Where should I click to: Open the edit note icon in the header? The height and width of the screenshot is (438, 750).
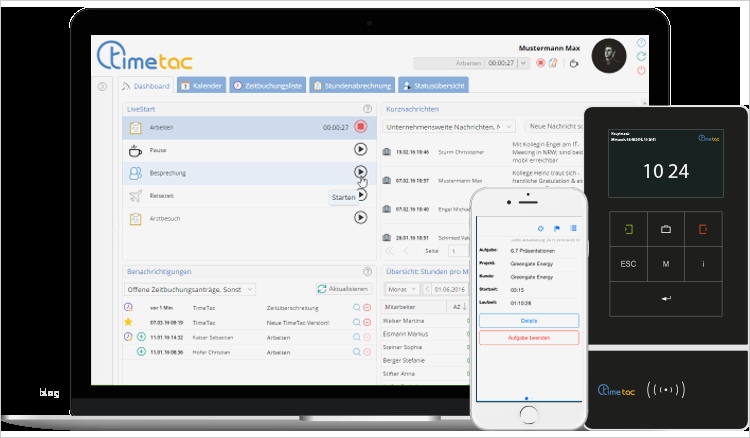click(553, 63)
